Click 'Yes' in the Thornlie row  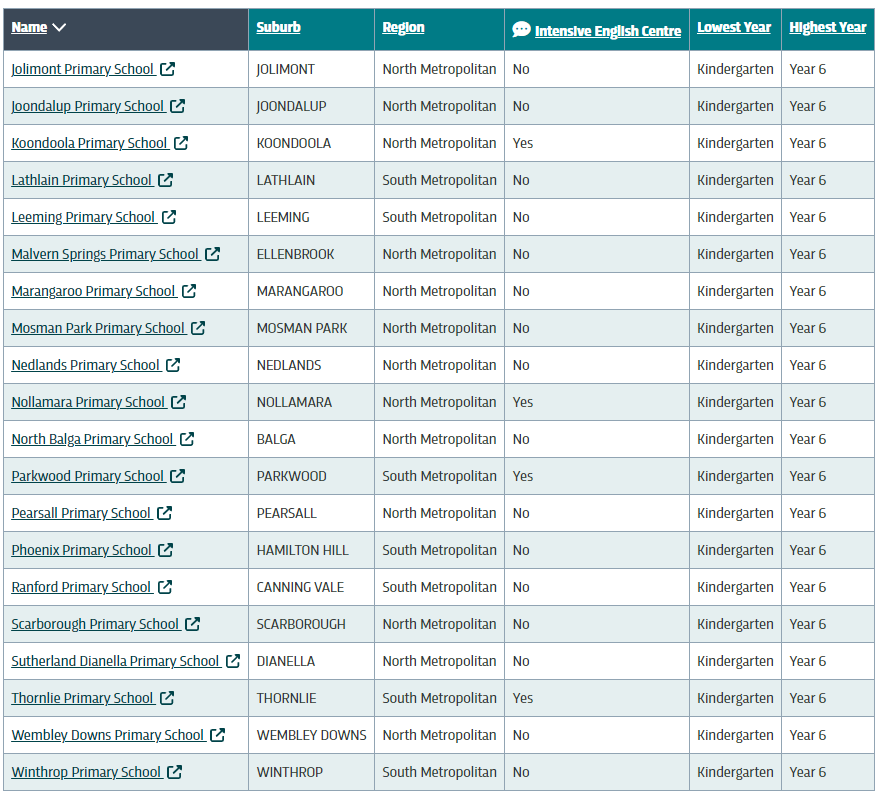(523, 698)
